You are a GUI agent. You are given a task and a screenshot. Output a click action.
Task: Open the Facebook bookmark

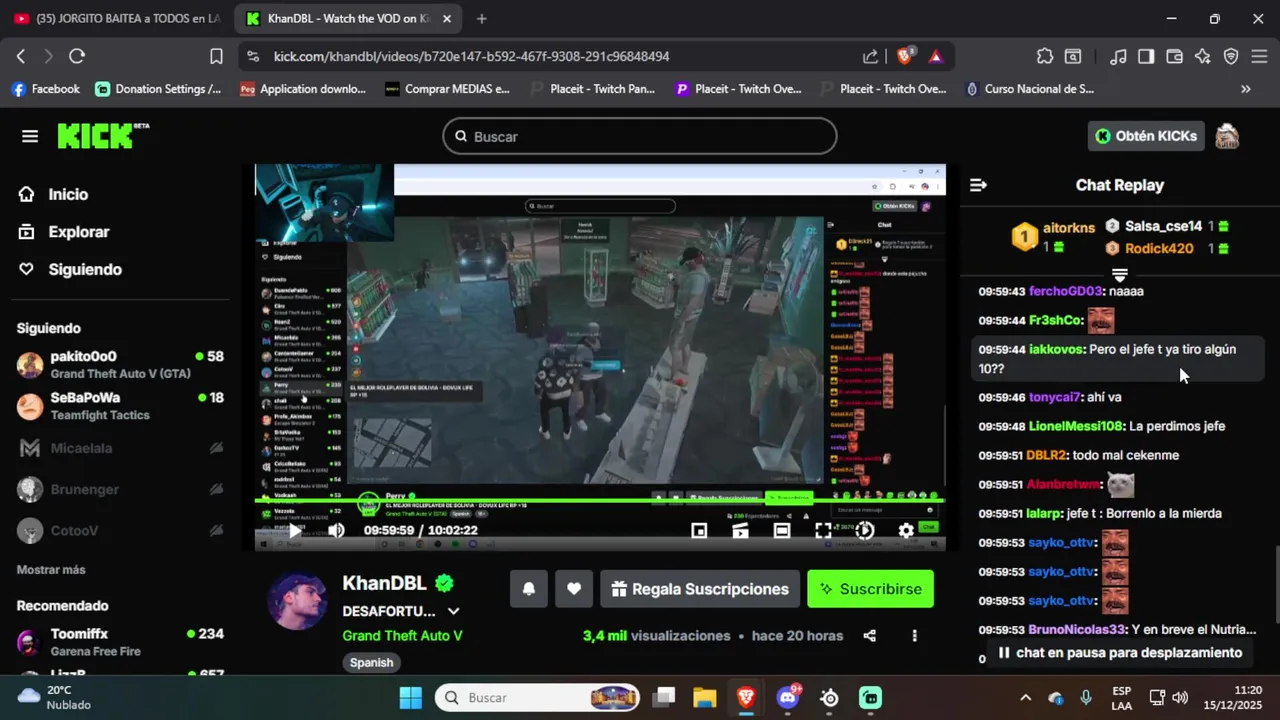[45, 89]
